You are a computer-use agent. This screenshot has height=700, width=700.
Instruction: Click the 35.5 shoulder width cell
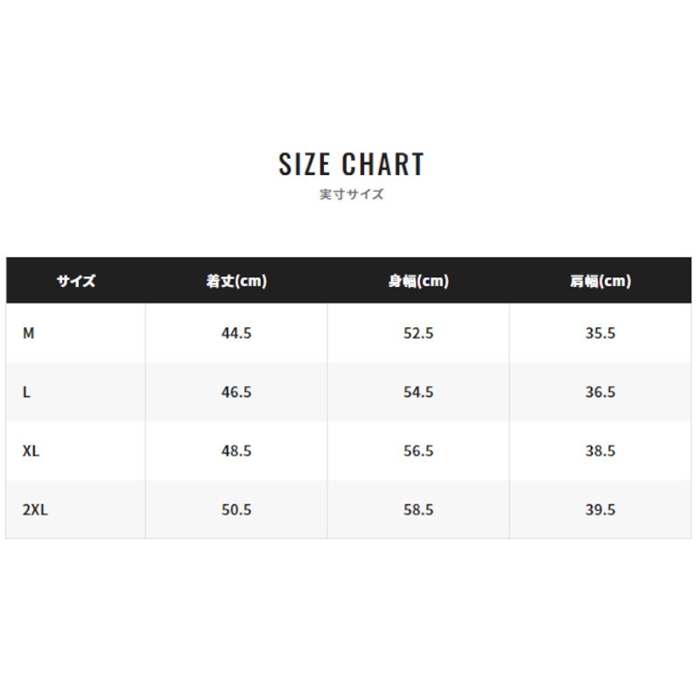click(x=600, y=333)
